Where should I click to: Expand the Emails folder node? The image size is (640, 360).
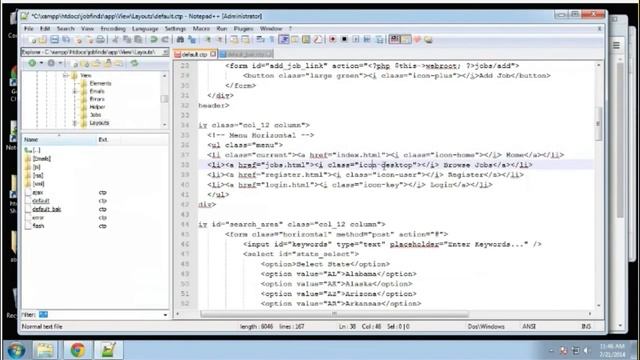click(x=75, y=91)
